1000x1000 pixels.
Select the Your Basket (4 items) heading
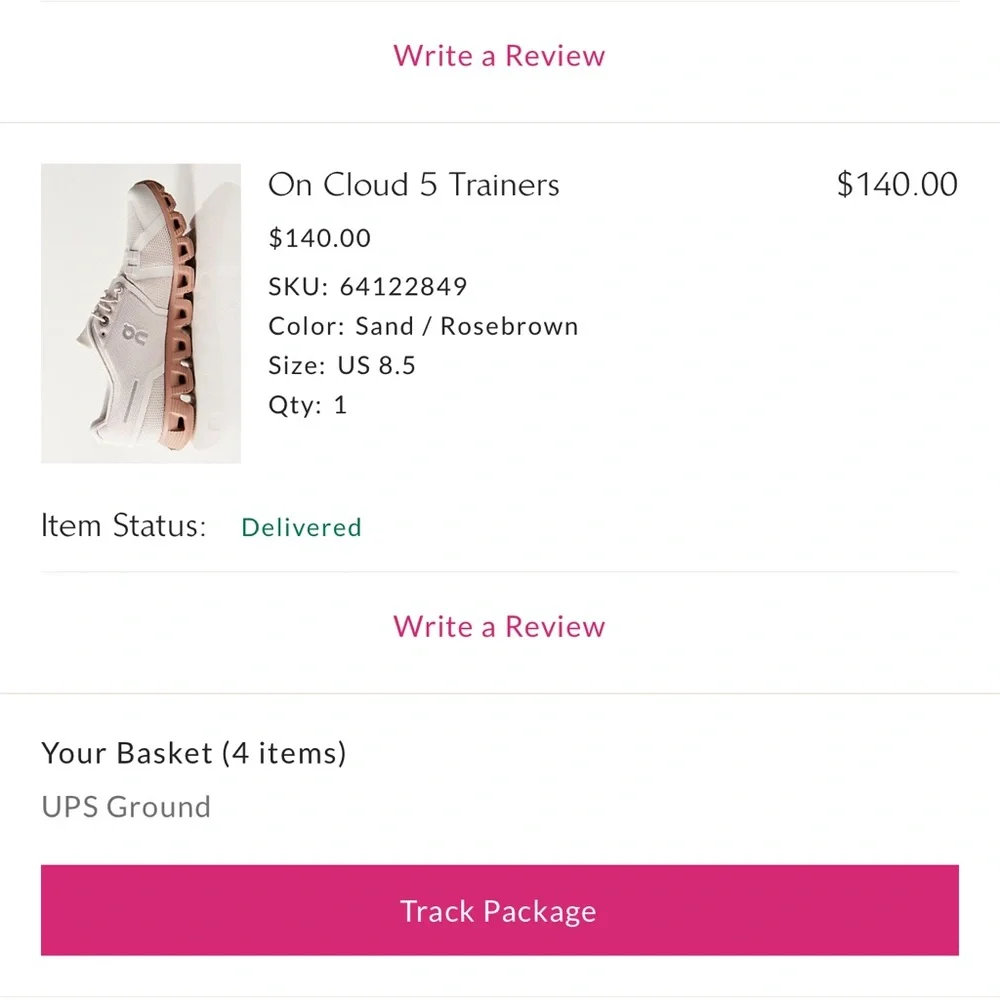(x=194, y=753)
